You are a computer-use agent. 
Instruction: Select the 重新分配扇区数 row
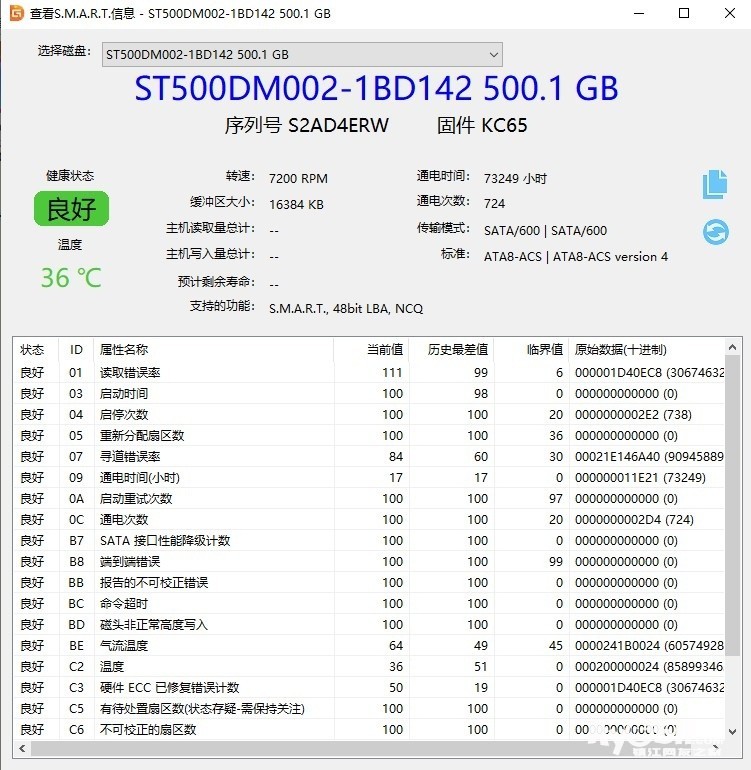[369, 436]
